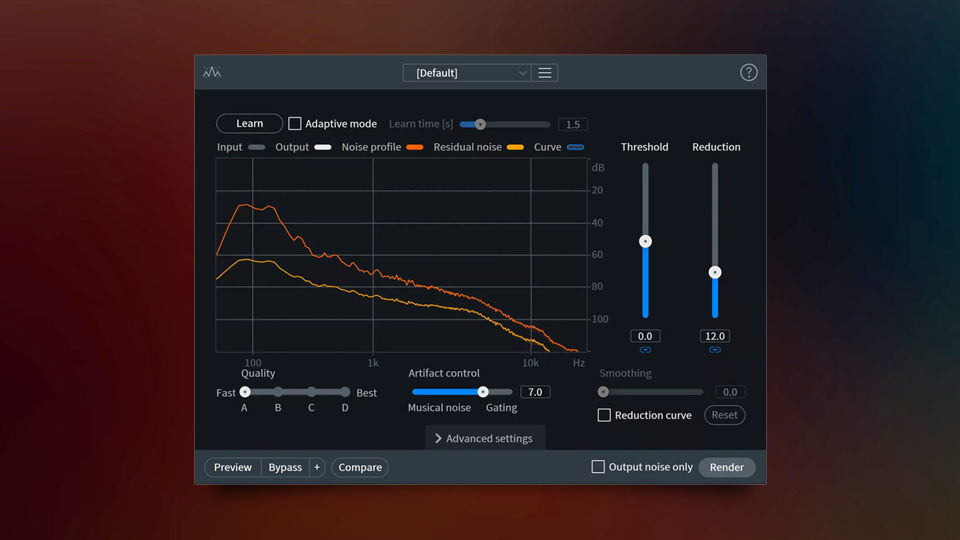Tick Output noise only checkbox
Image resolution: width=960 pixels, height=540 pixels.
598,467
